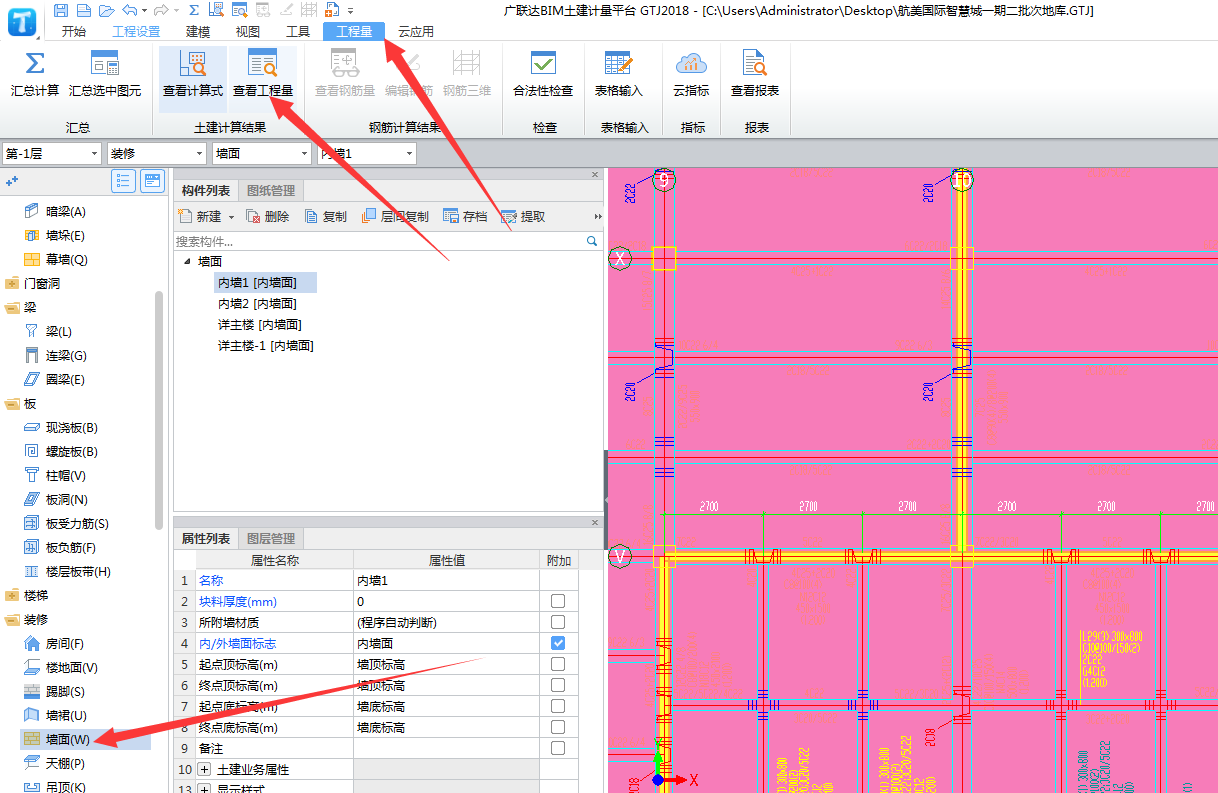
Task: Switch navigation pane to the second view icon
Action: 152,181
